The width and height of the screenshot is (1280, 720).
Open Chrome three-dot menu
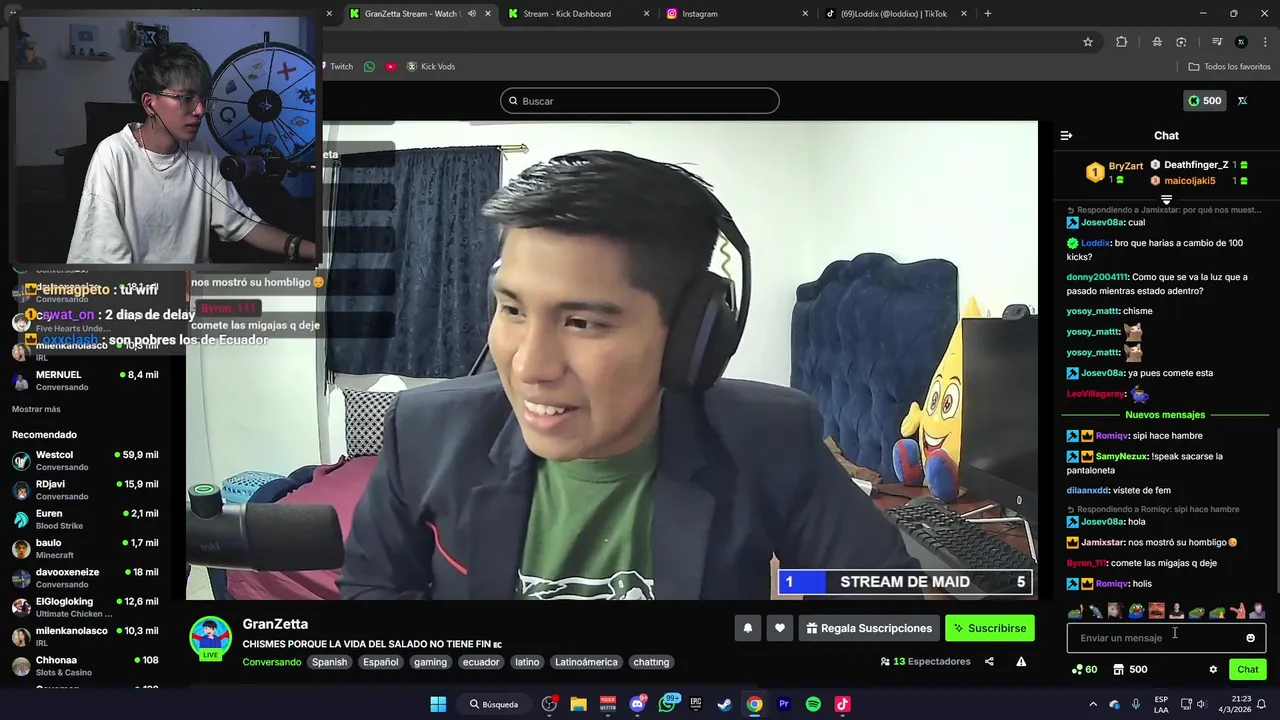click(x=1265, y=42)
